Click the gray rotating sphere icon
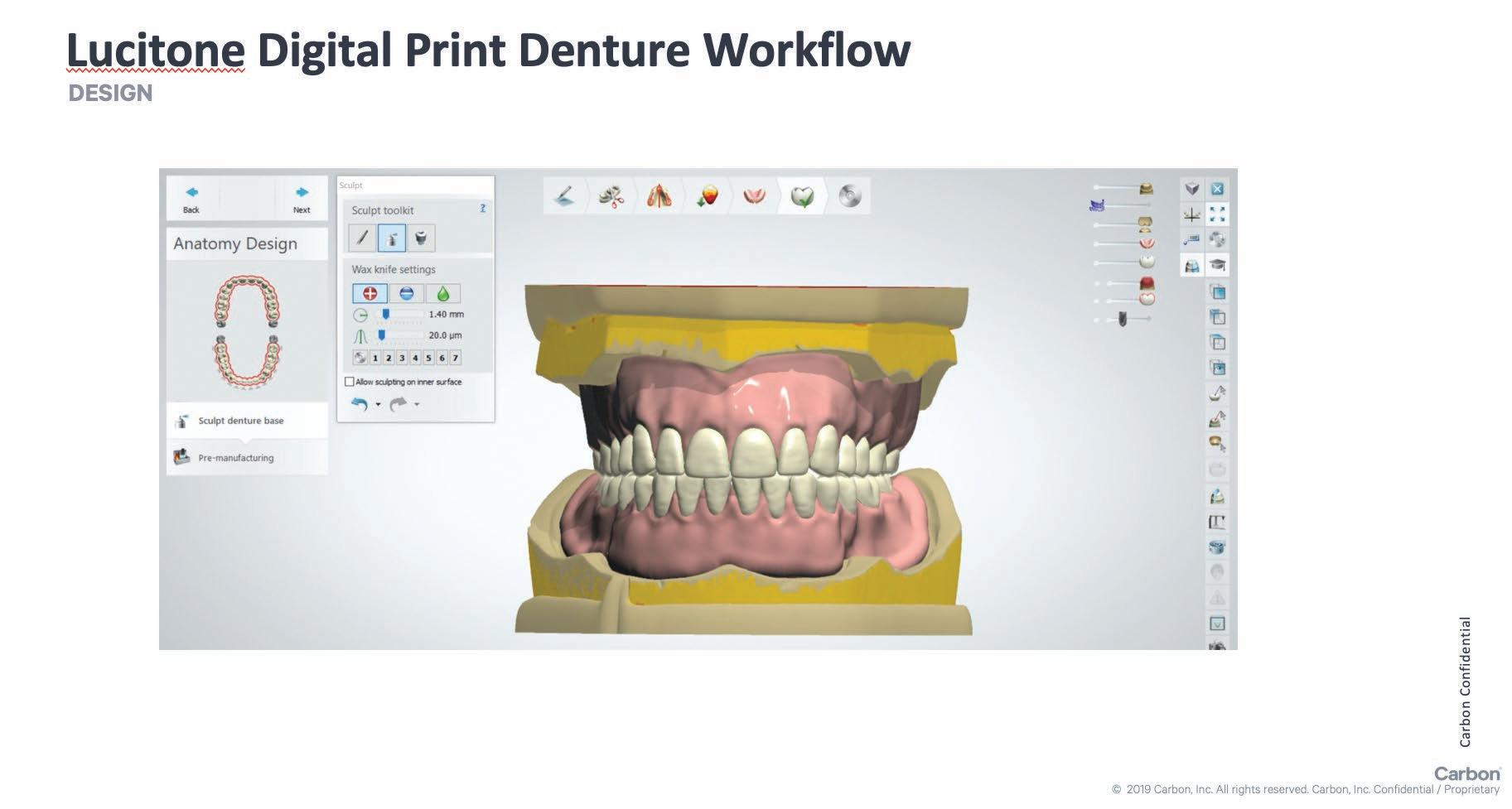 tap(1217, 240)
